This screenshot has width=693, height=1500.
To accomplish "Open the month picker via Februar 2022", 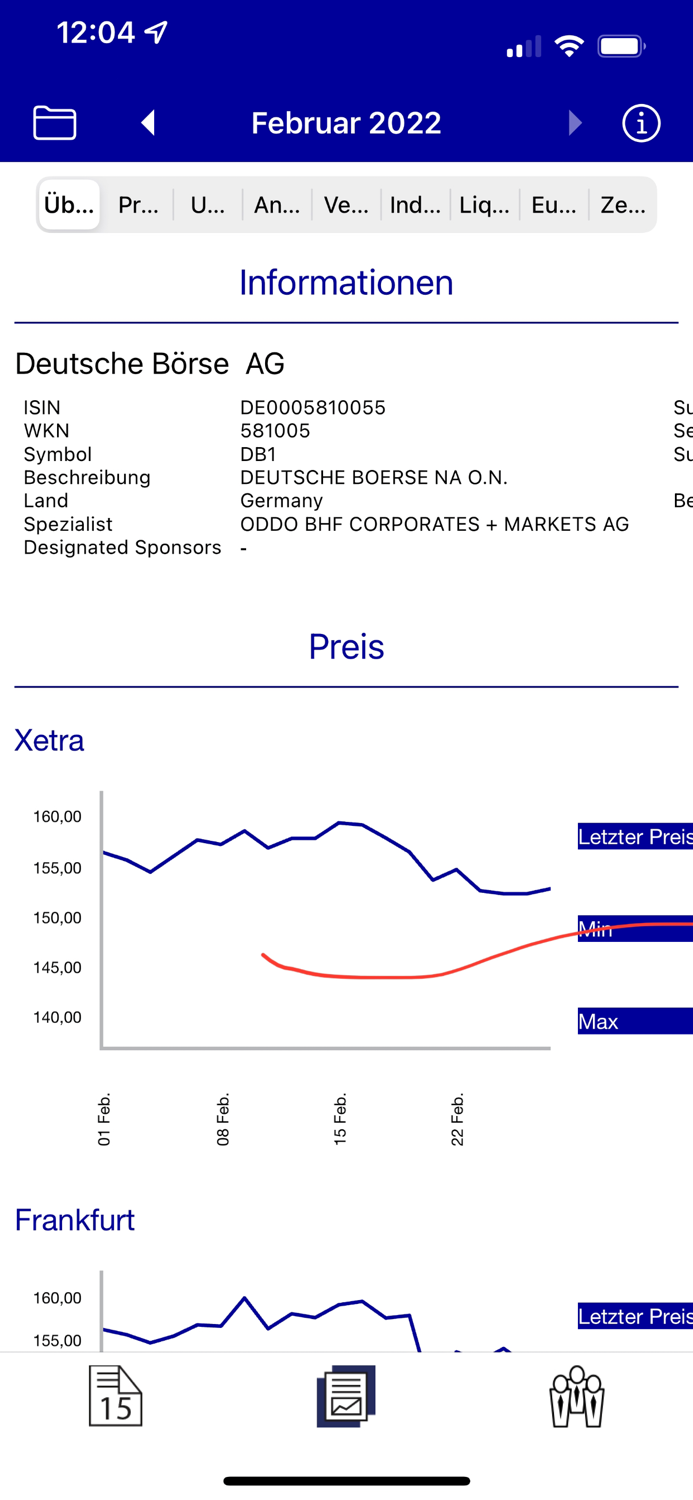I will coord(346,122).
